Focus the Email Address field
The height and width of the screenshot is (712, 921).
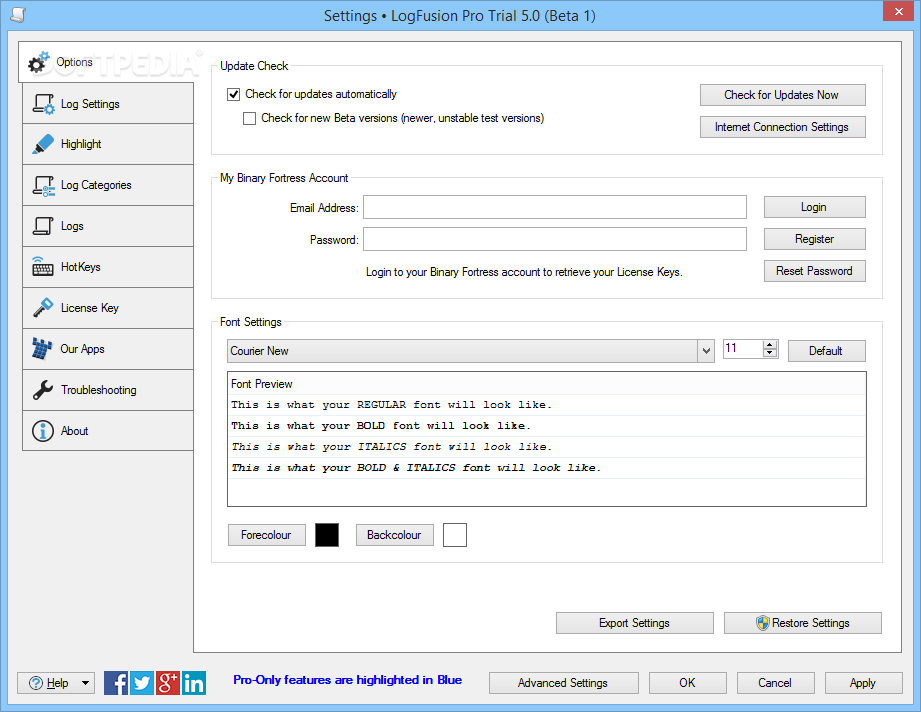point(554,207)
